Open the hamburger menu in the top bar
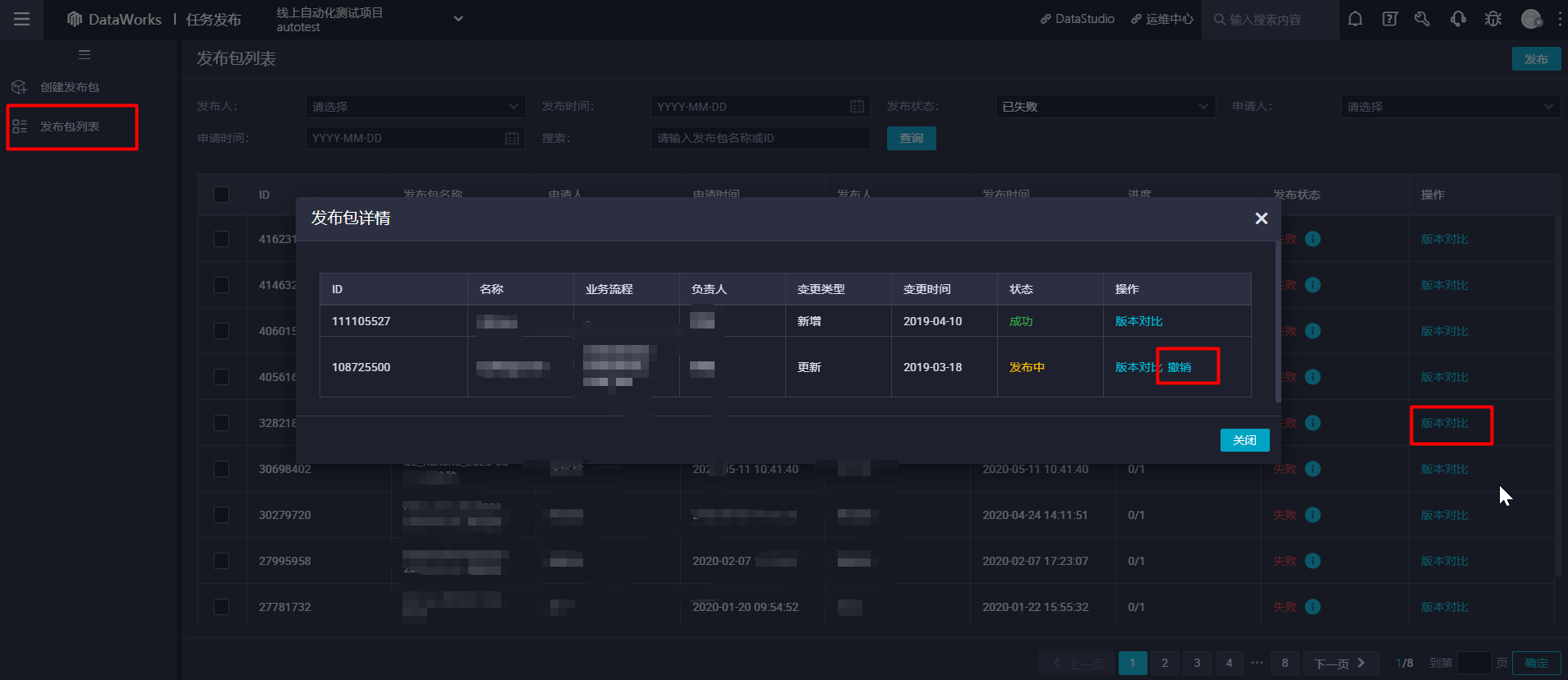The width and height of the screenshot is (1568, 680). pos(22,19)
